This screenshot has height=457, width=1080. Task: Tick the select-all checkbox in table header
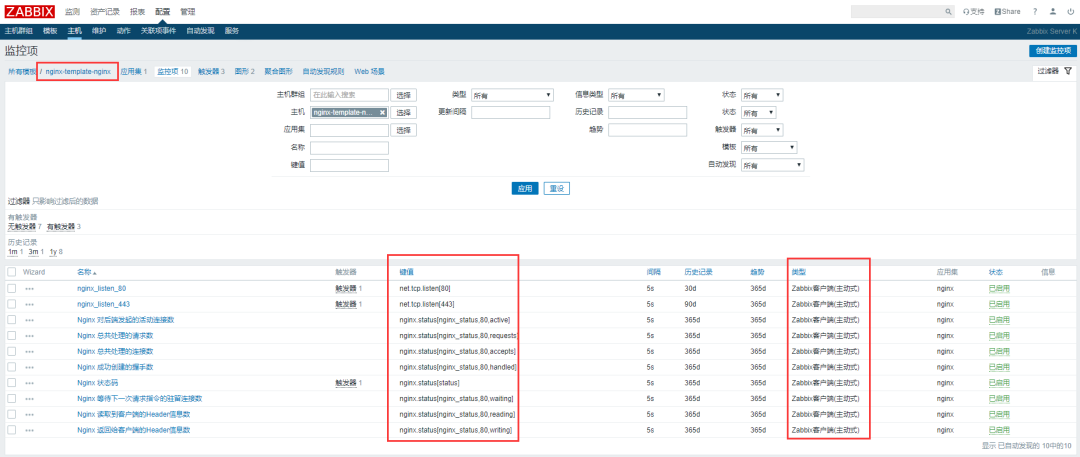pyautogui.click(x=12, y=272)
